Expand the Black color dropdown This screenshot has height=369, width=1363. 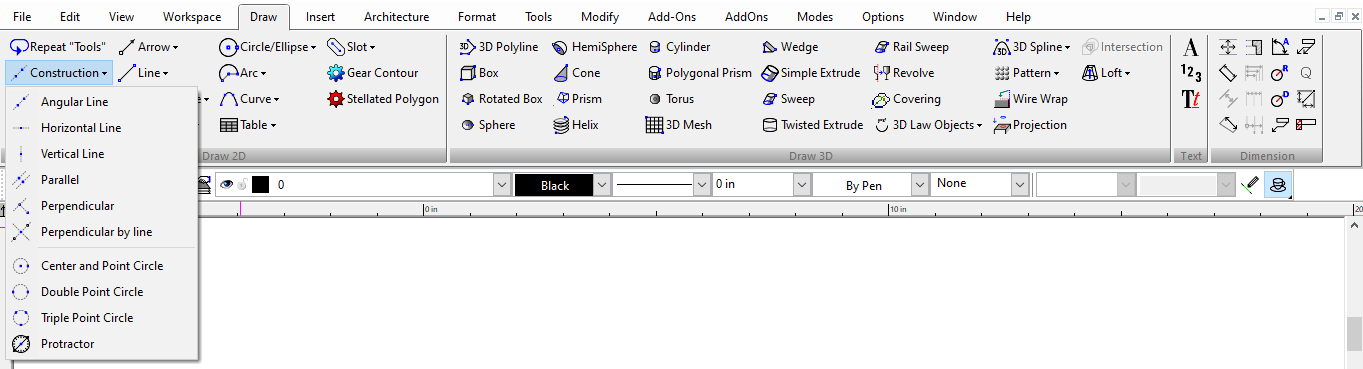(x=602, y=185)
